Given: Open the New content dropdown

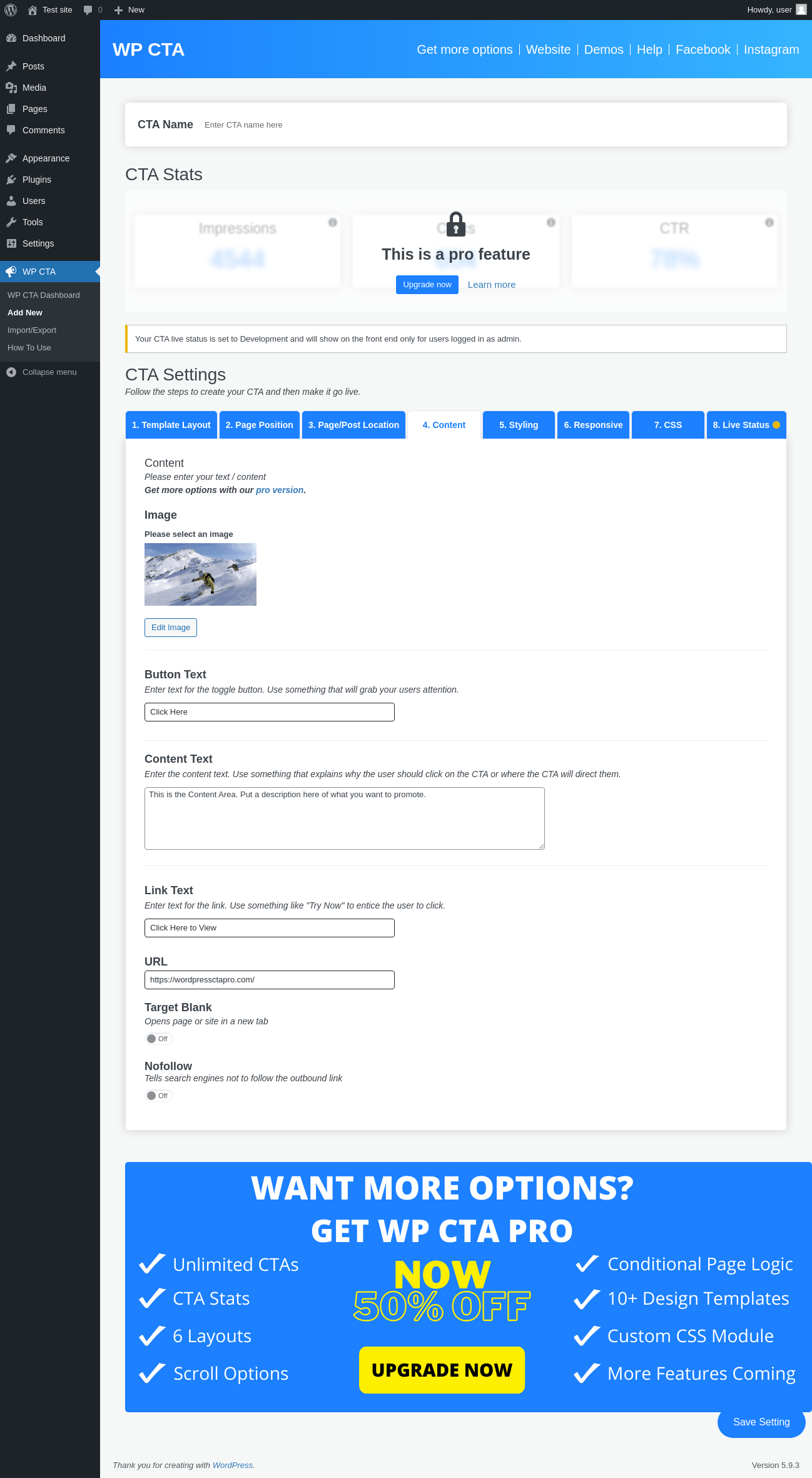Looking at the screenshot, I should (129, 10).
